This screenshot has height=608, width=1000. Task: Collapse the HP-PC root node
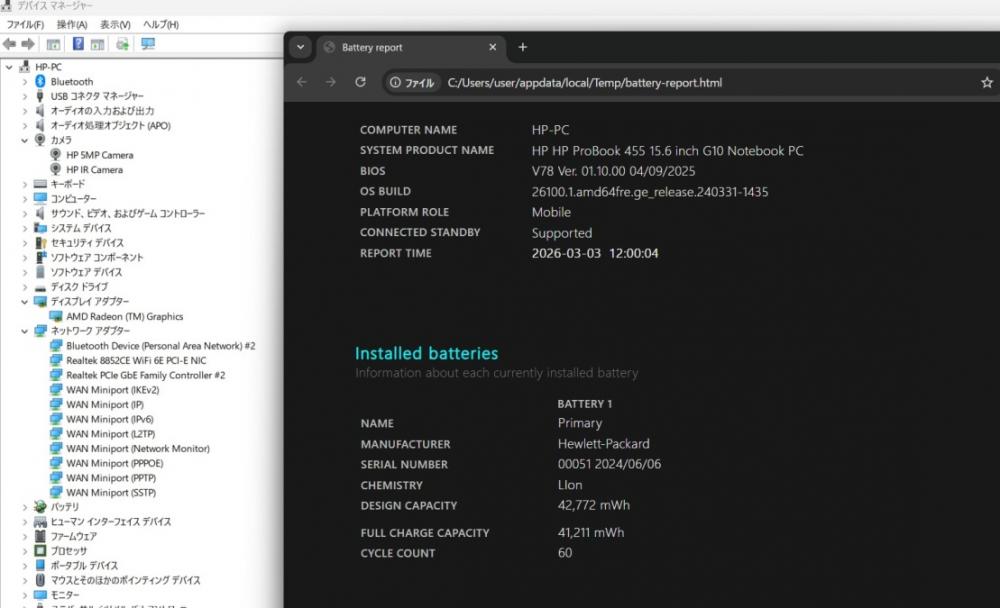coord(9,66)
